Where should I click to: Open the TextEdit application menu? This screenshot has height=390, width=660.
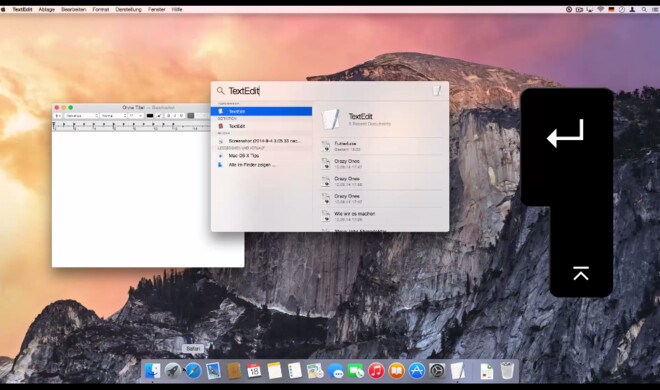click(x=22, y=9)
